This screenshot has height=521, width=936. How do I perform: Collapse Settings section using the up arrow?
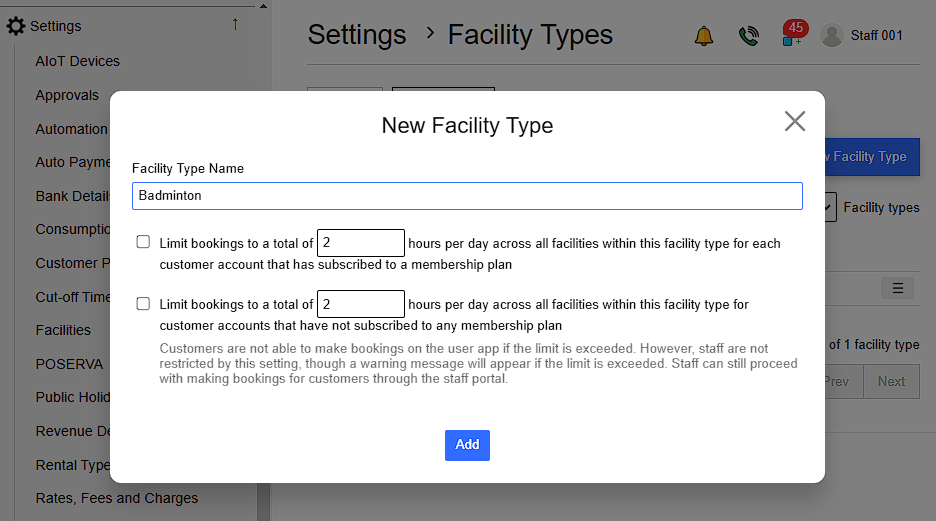point(235,24)
